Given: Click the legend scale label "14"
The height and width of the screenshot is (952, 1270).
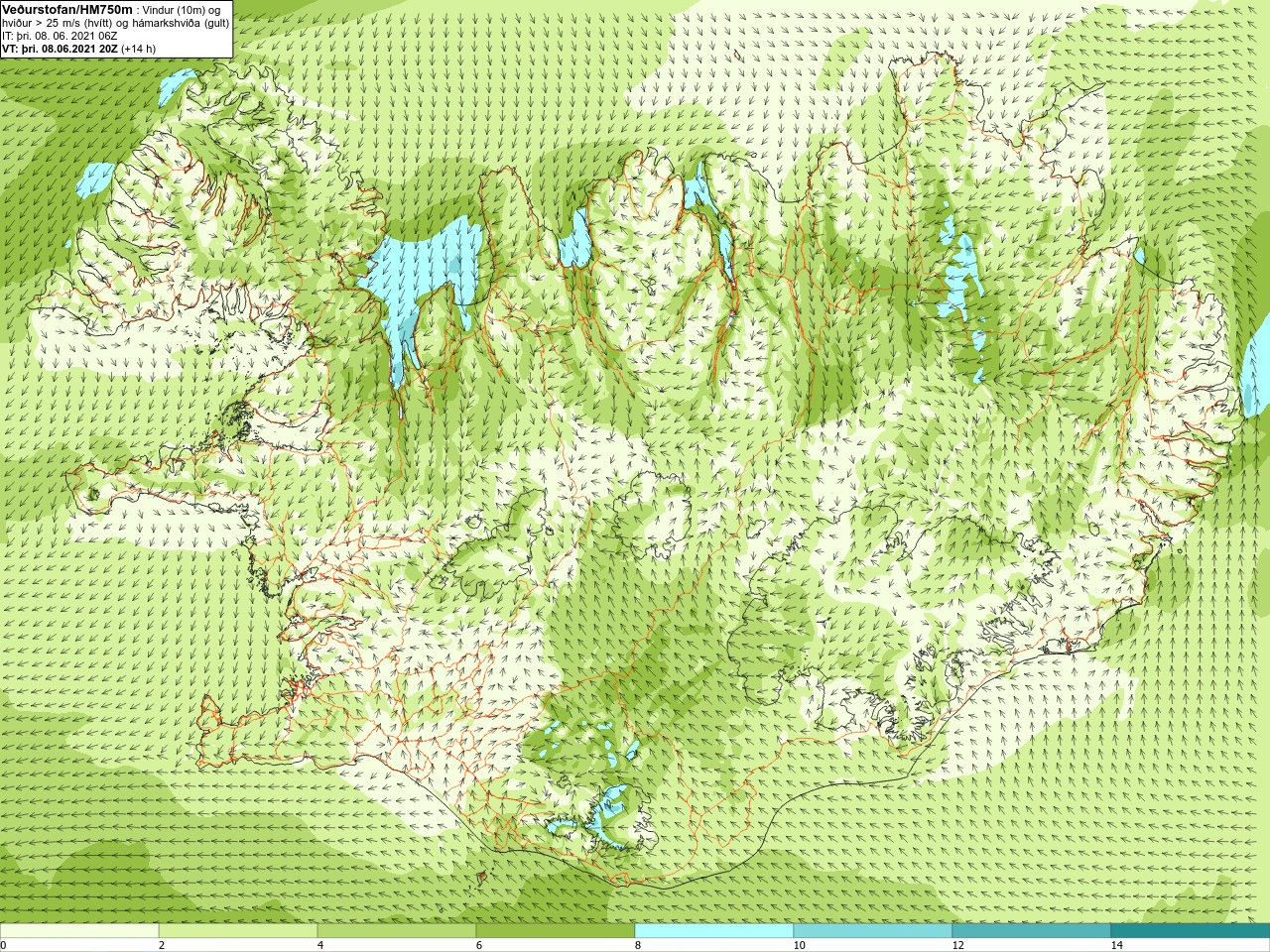Looking at the screenshot, I should 1116,945.
